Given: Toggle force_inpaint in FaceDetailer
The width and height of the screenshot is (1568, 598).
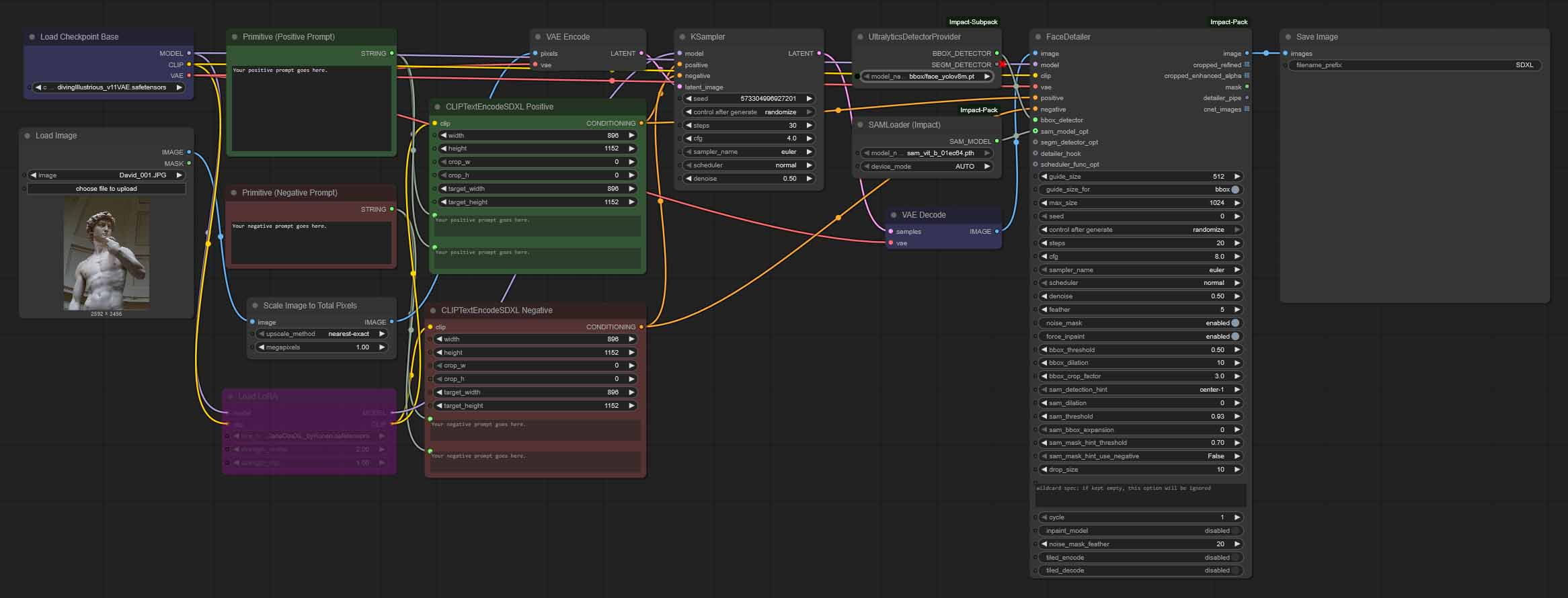Looking at the screenshot, I should tap(1234, 337).
